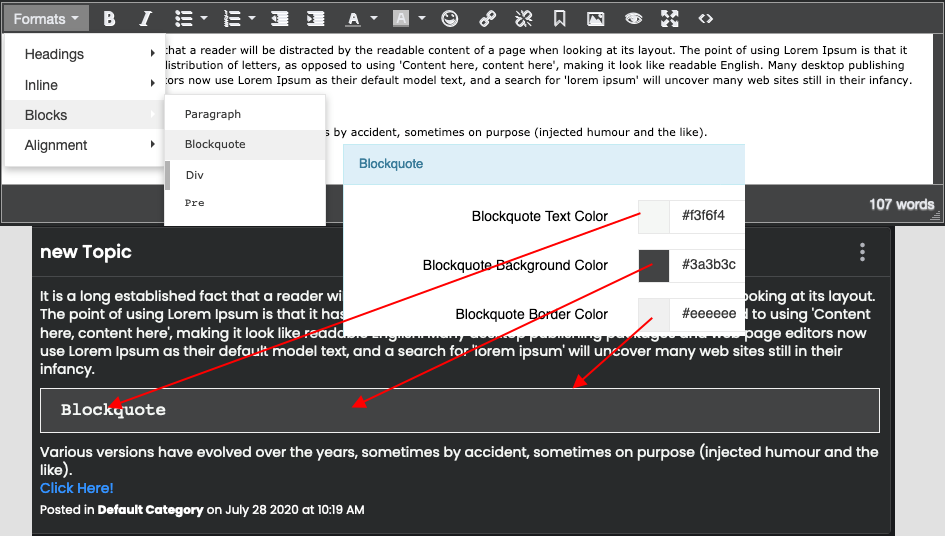
Task: Click the Blockquote Background Color swatch
Action: tap(654, 266)
